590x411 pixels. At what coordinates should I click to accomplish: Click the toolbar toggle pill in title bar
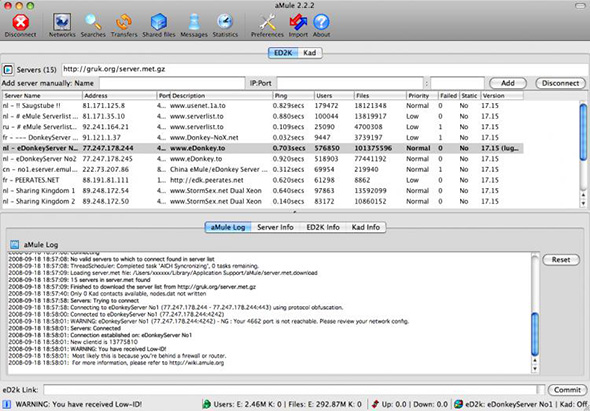click(x=581, y=5)
